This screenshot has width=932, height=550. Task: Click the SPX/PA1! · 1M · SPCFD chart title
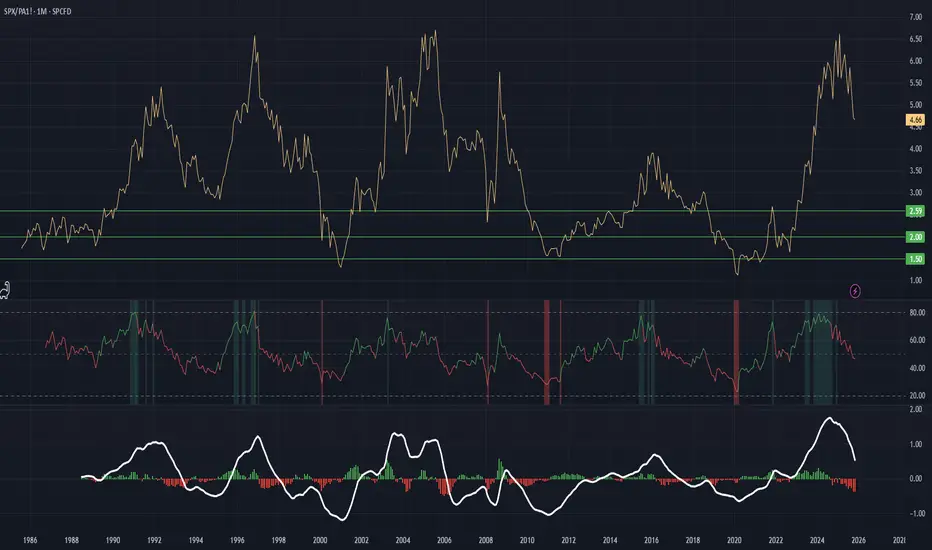tap(37, 11)
